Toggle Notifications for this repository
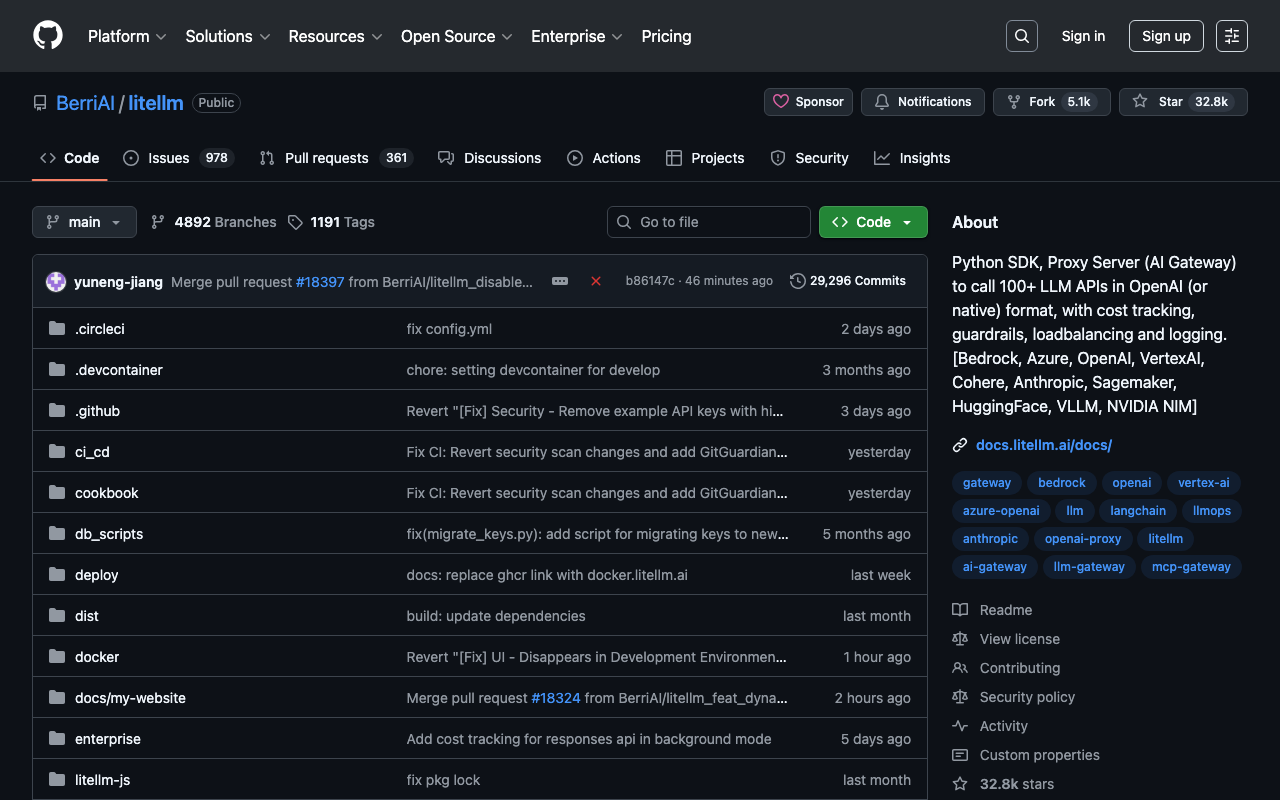1280x800 pixels. [922, 102]
